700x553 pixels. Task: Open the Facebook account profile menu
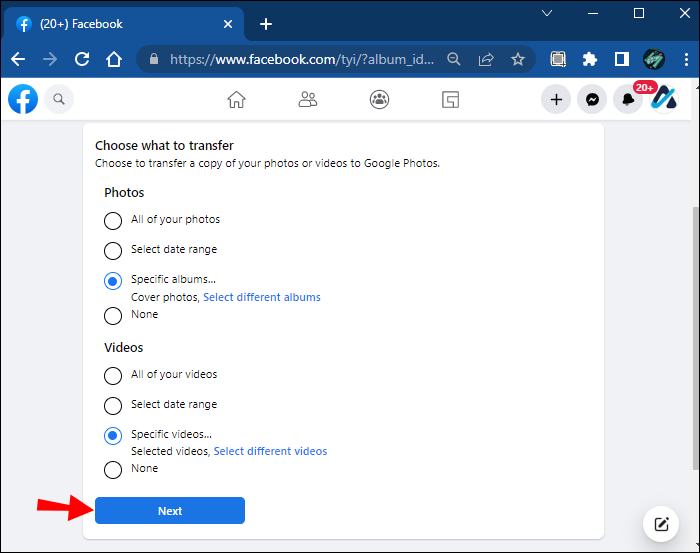pyautogui.click(x=664, y=99)
